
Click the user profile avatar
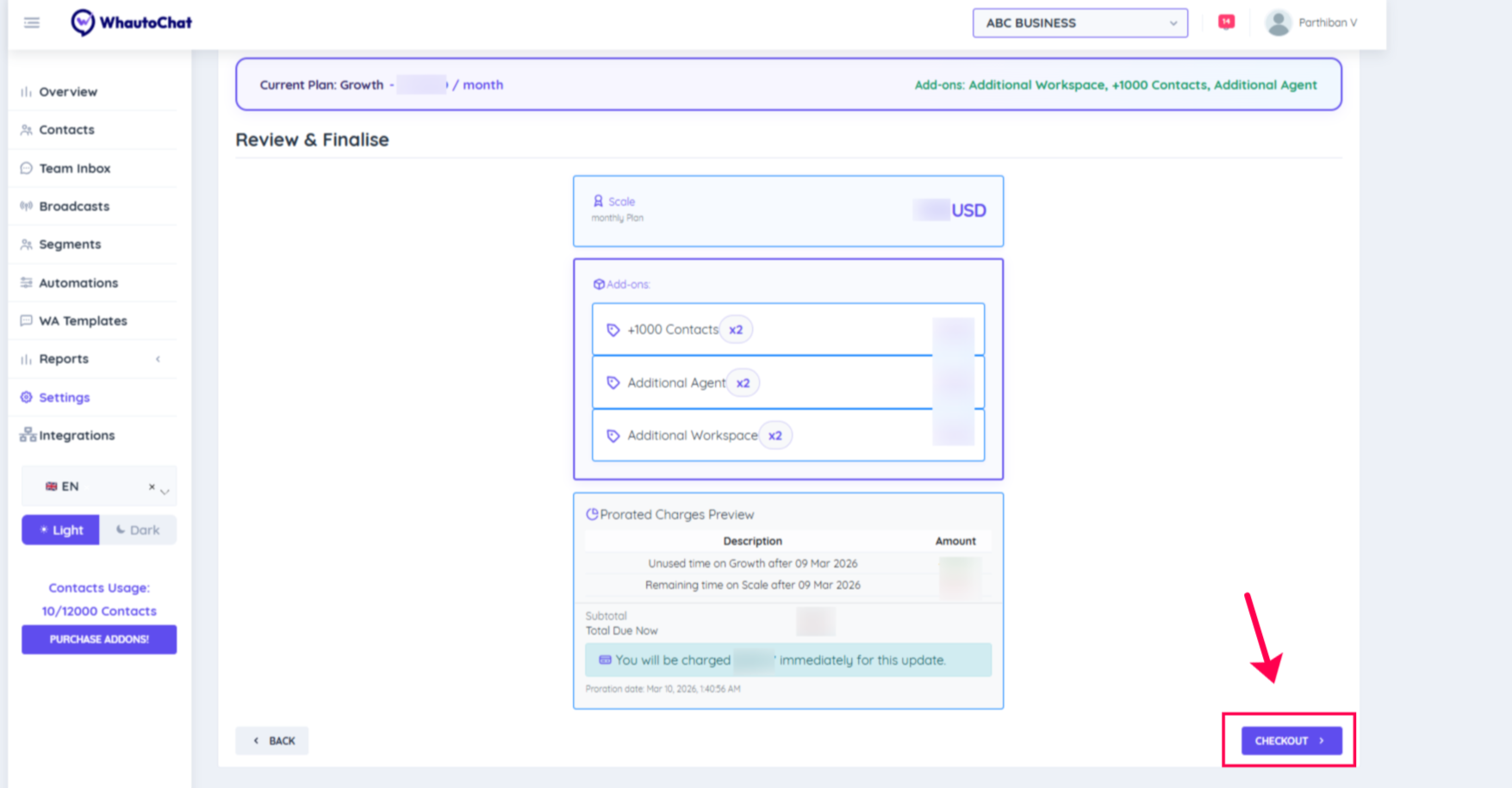click(x=1278, y=23)
